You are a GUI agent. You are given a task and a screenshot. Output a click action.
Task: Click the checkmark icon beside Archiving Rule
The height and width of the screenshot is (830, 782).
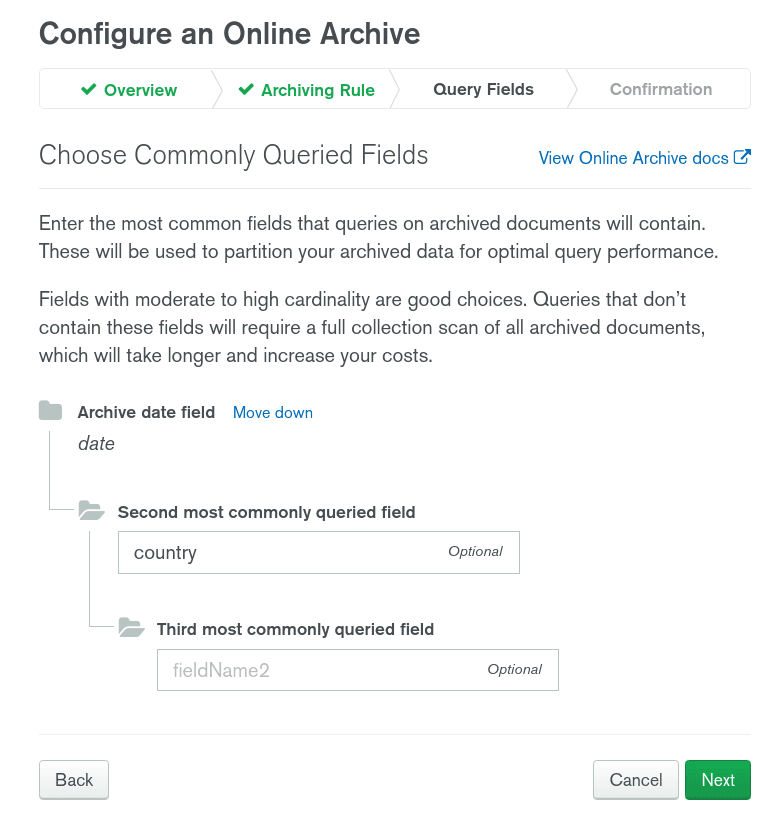tap(246, 90)
